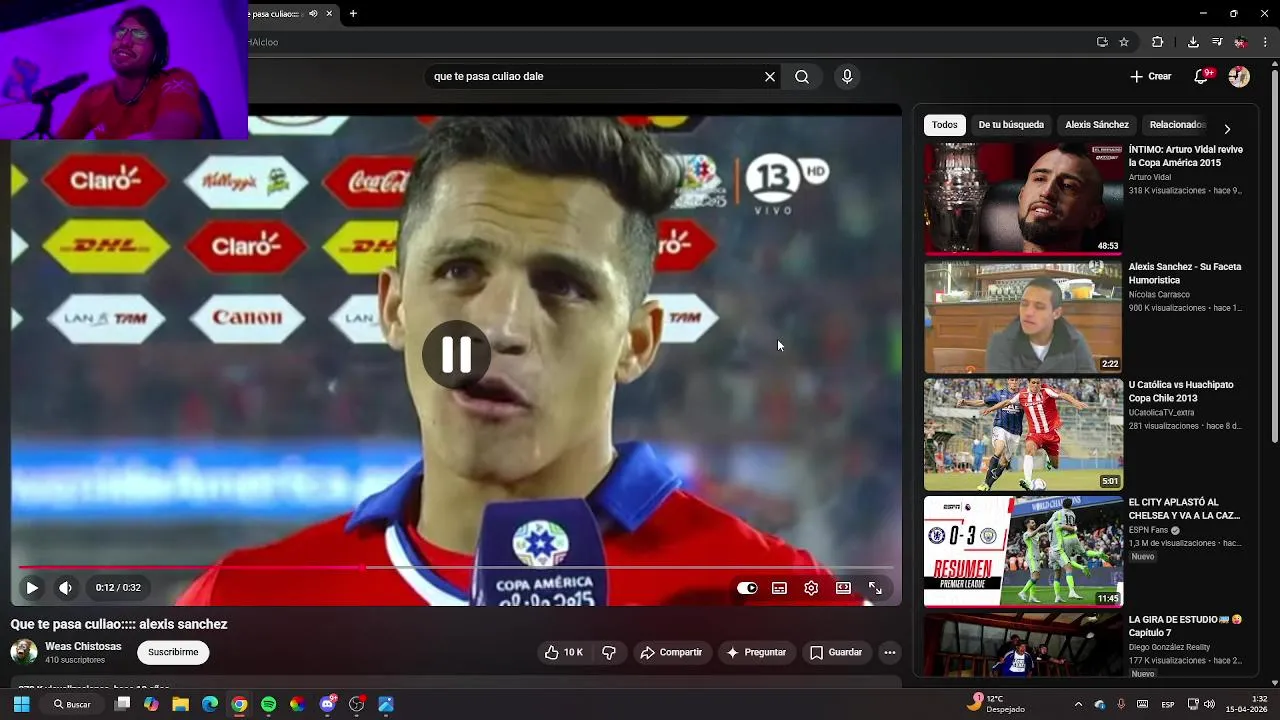Open Task View from the taskbar
Screen dimensions: 1280x720
pos(122,704)
